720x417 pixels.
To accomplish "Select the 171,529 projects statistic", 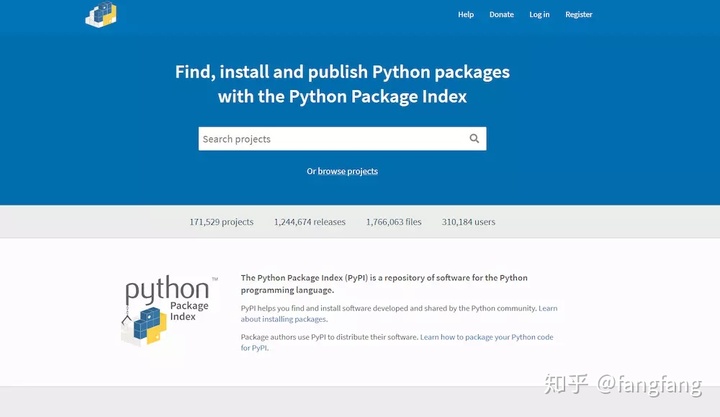I will click(x=221, y=222).
